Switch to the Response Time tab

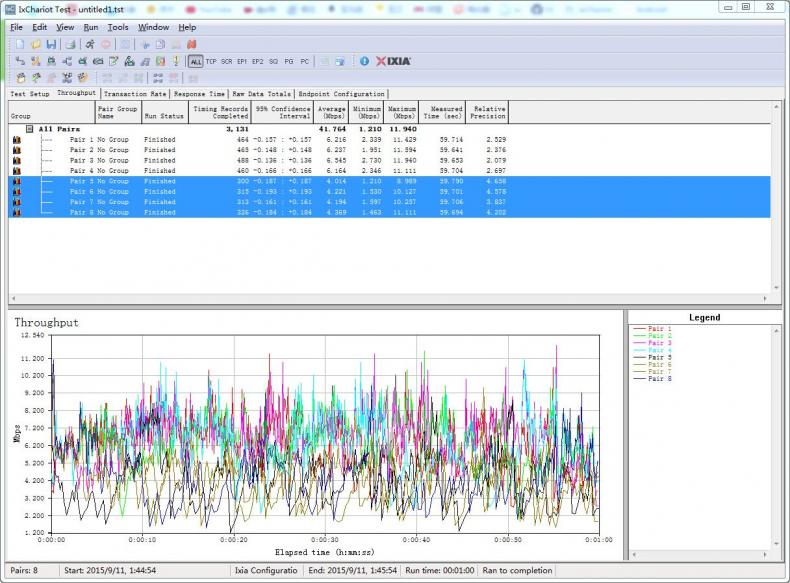tap(199, 94)
